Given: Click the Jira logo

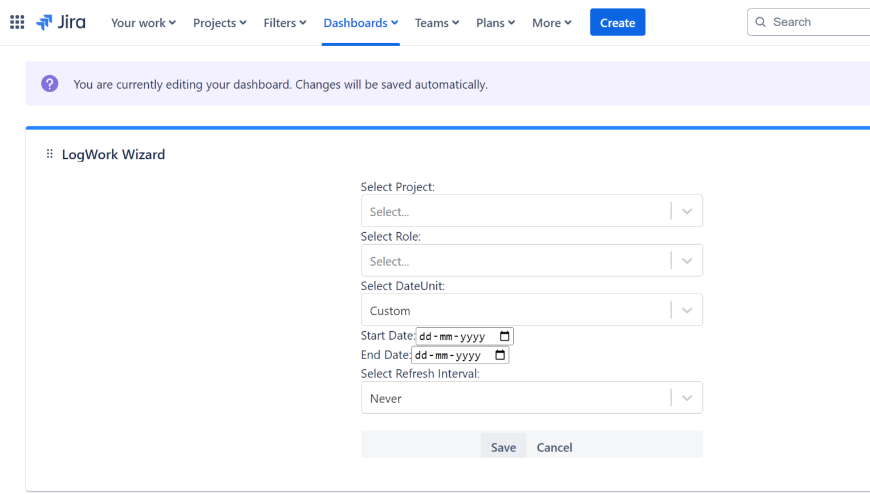Looking at the screenshot, I should 61,22.
